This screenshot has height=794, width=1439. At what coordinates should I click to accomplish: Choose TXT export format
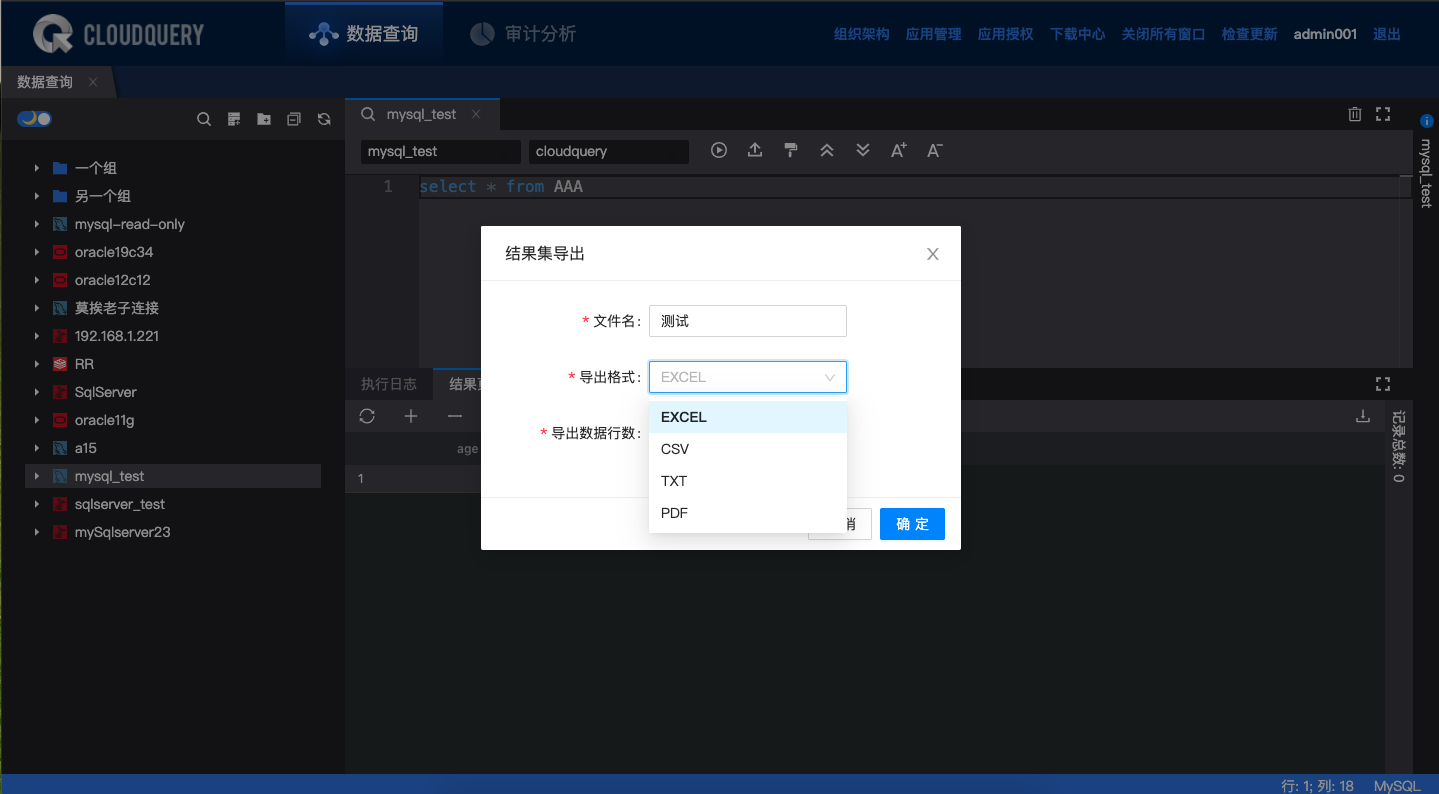748,481
